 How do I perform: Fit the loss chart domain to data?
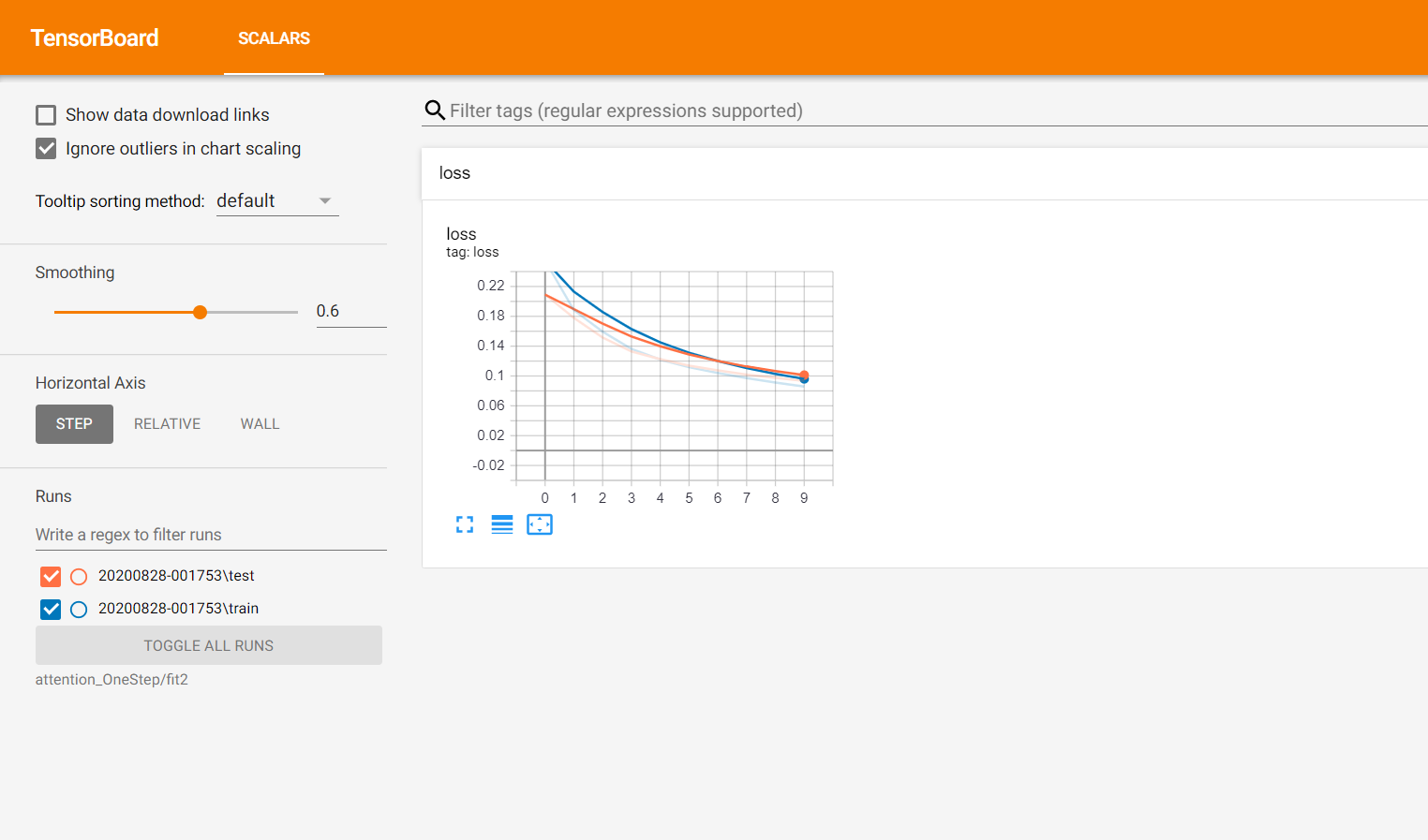pyautogui.click(x=540, y=524)
